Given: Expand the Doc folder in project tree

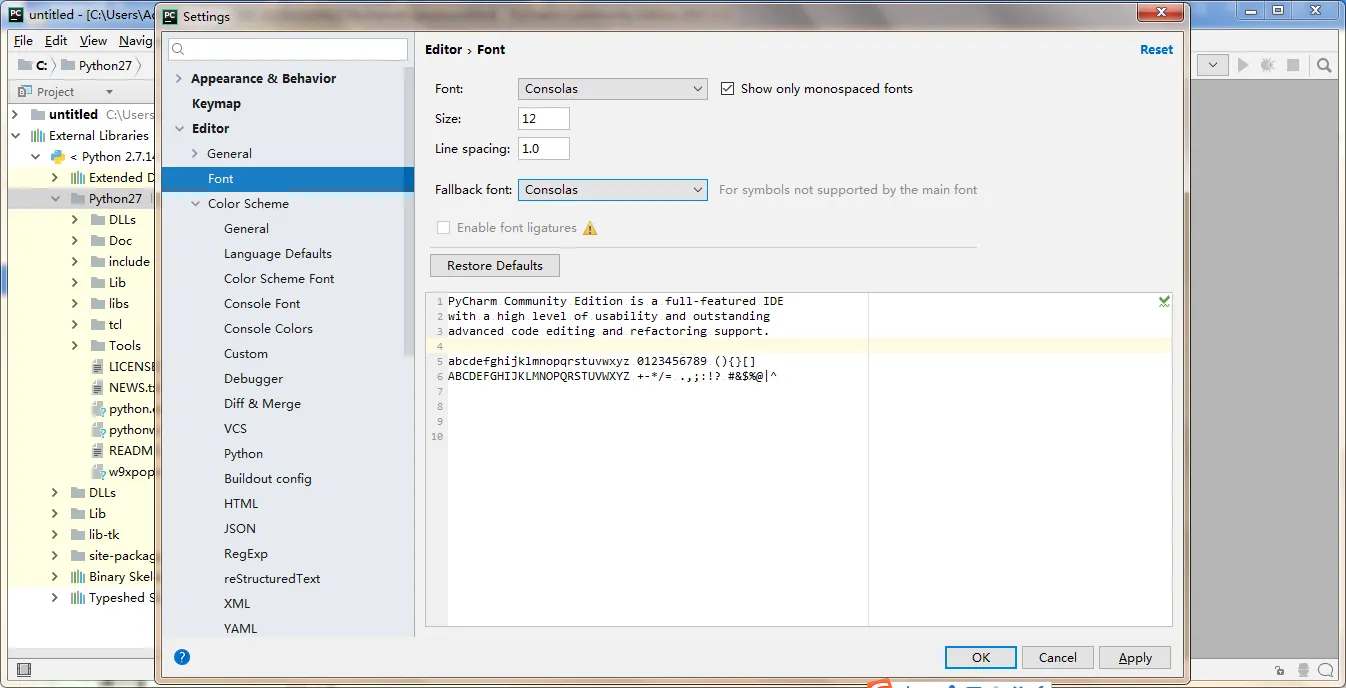Looking at the screenshot, I should (x=75, y=240).
